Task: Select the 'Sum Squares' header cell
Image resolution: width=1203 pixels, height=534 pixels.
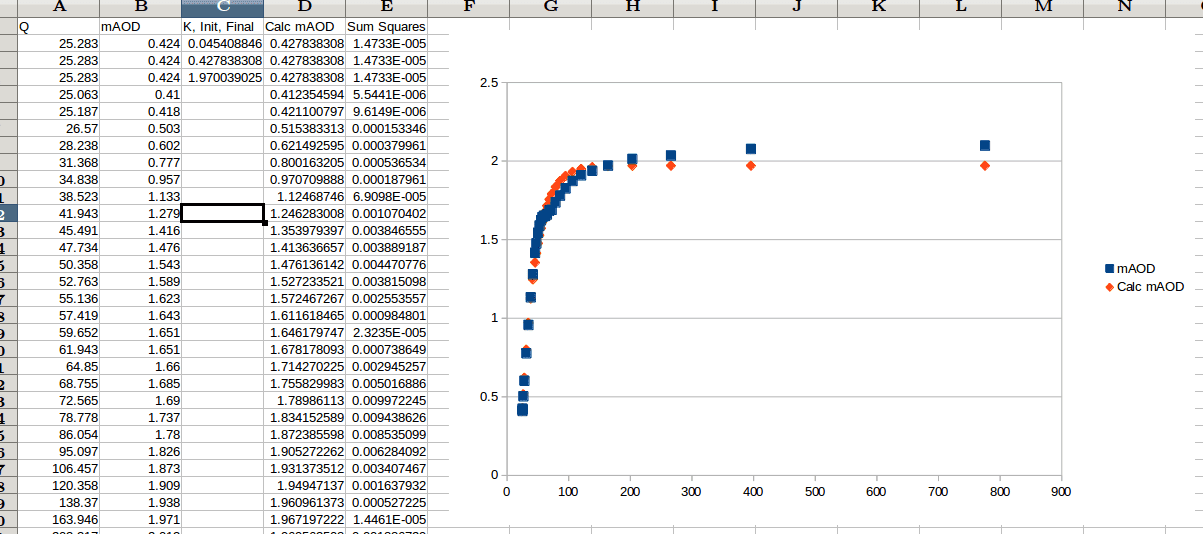Action: pos(387,26)
